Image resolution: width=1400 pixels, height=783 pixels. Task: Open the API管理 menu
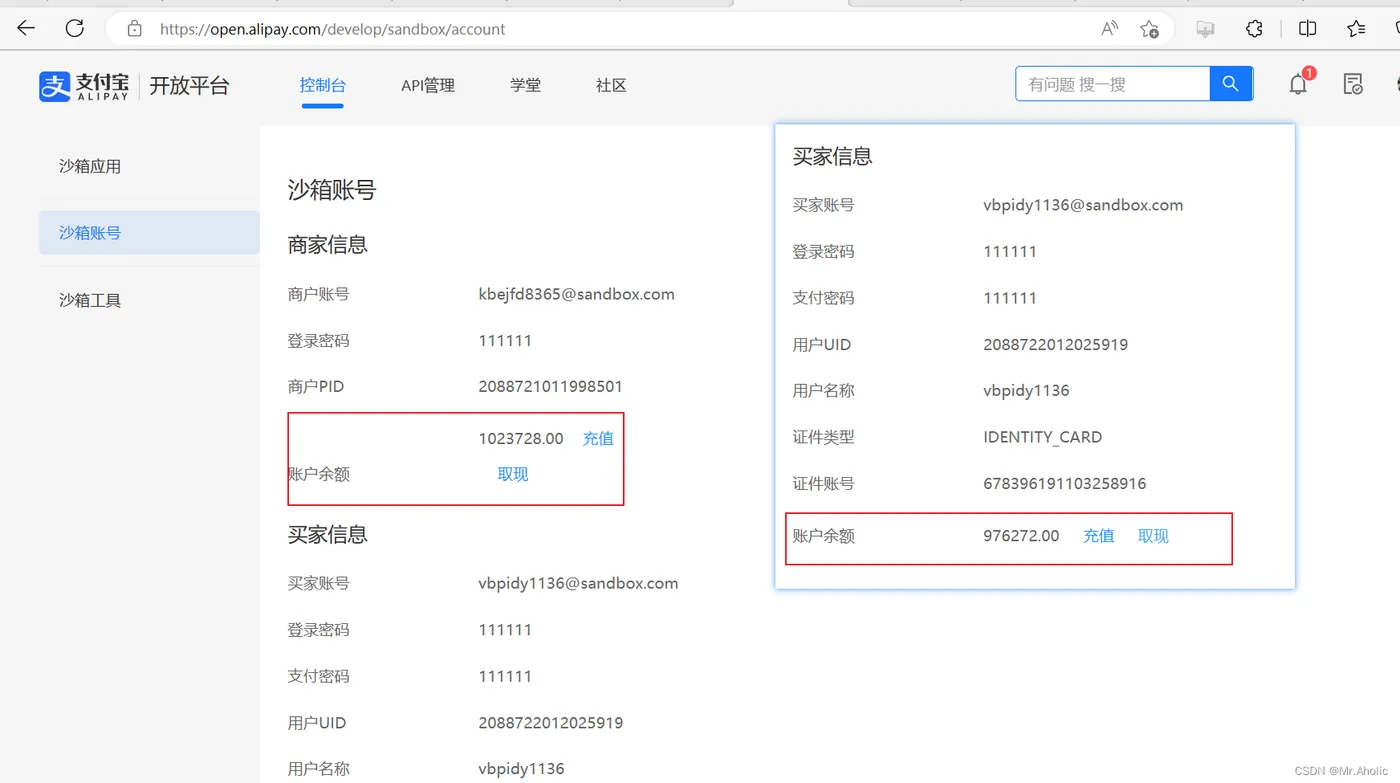coord(428,85)
